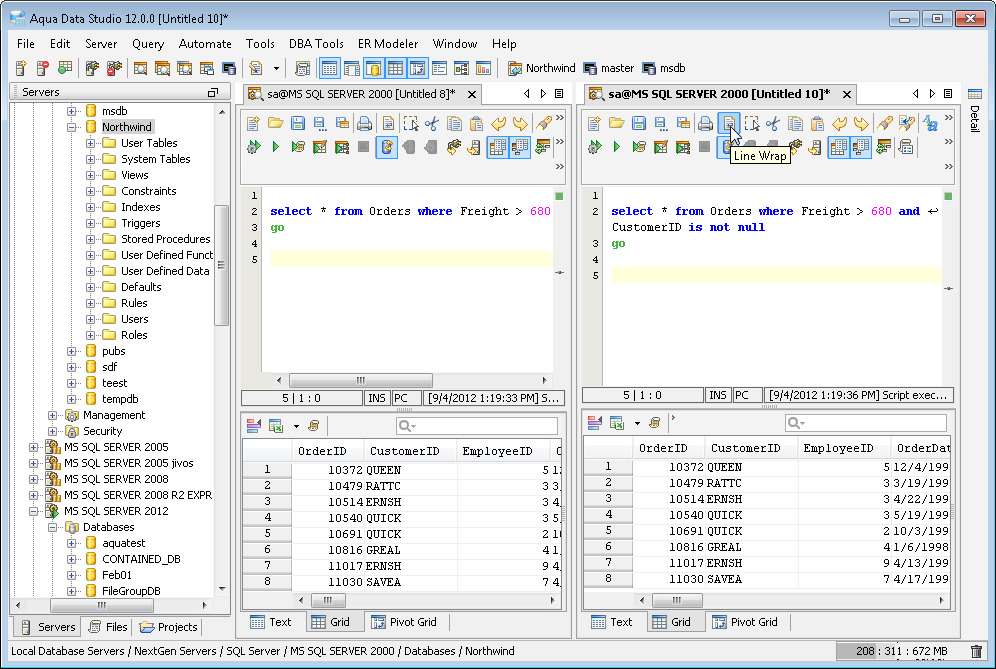Open the DBA Tools menu
The width and height of the screenshot is (996, 669).
pyautogui.click(x=316, y=44)
